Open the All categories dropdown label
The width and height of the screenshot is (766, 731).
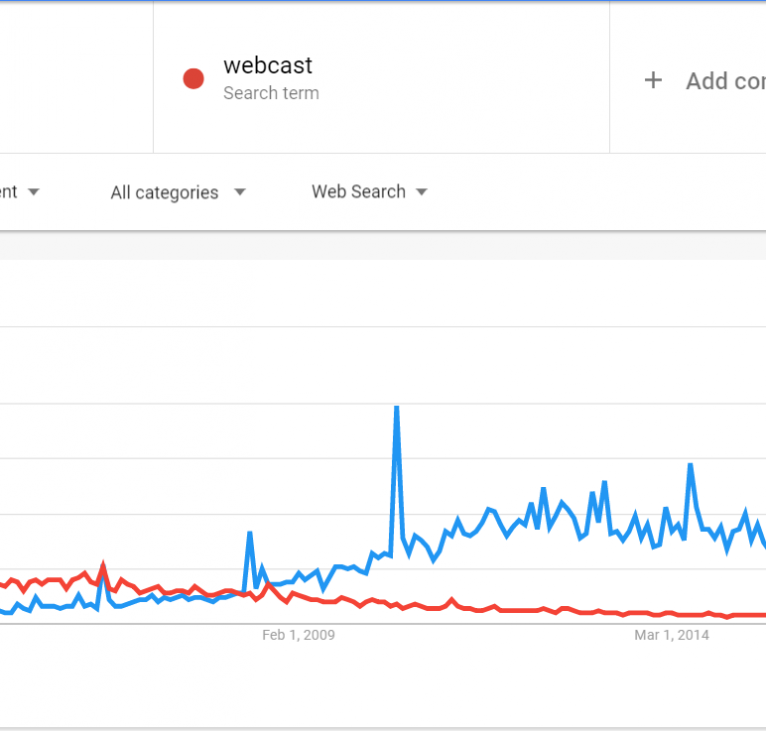pos(164,192)
